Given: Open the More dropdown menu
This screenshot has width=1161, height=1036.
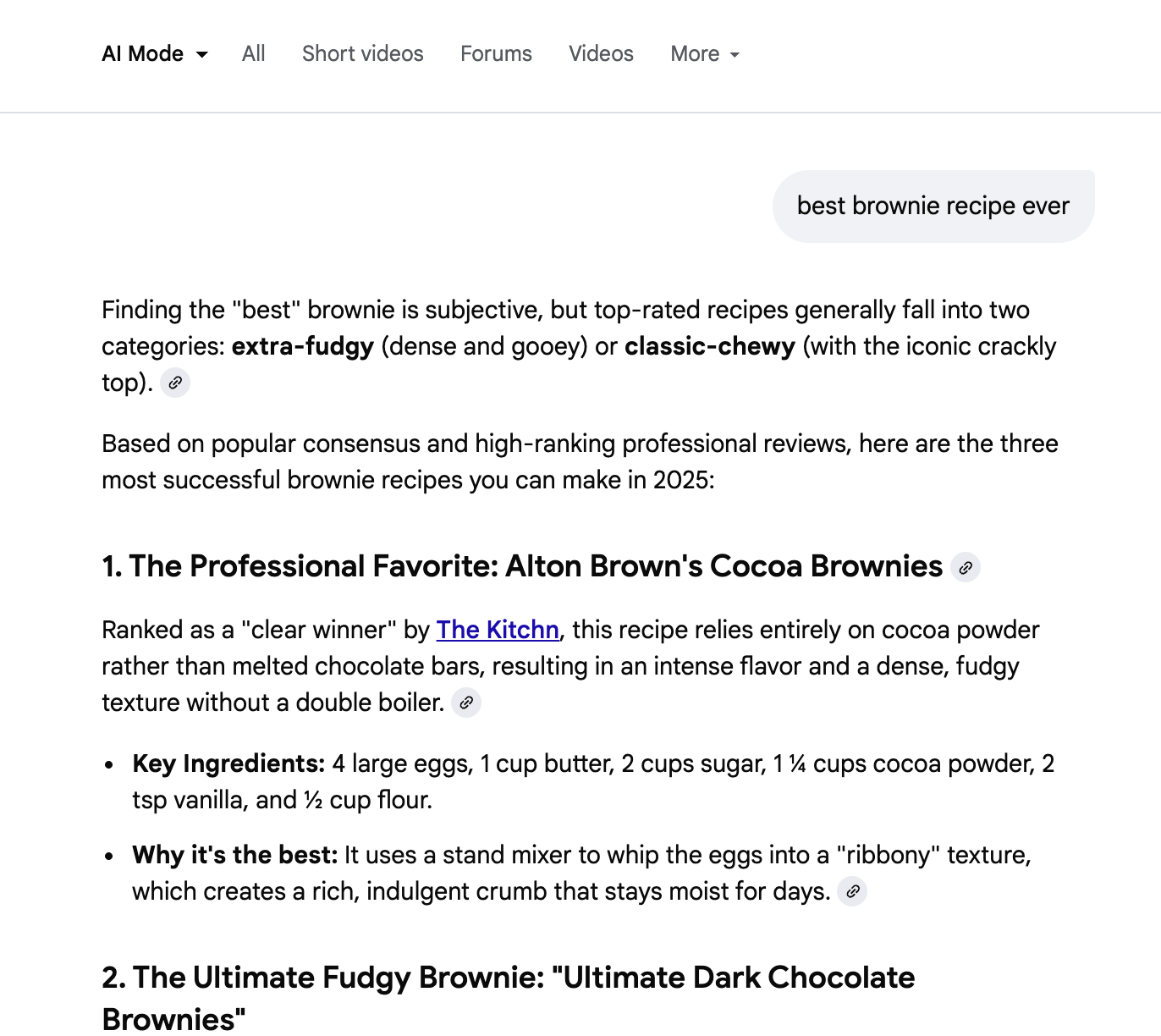Looking at the screenshot, I should [x=705, y=54].
